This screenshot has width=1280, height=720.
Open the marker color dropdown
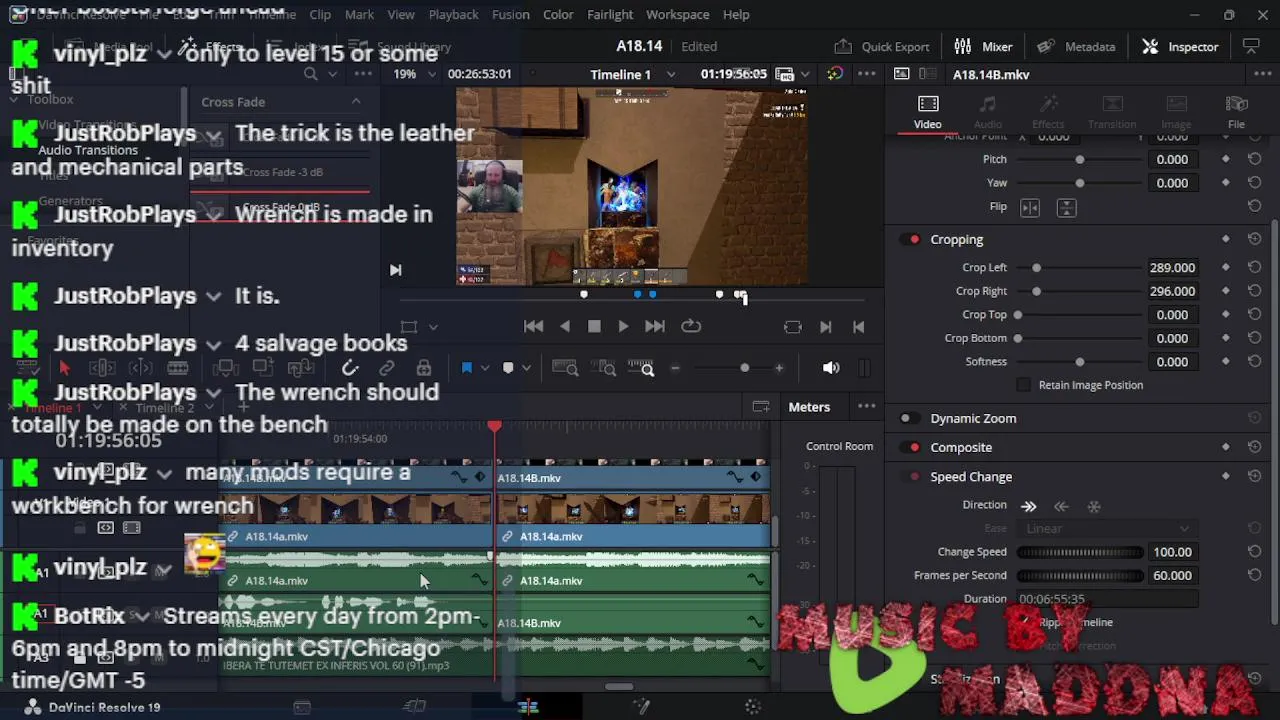pyautogui.click(x=526, y=368)
